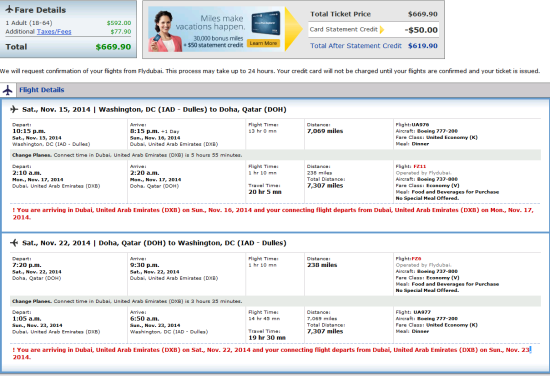Click the Learn More button in the ad

[263, 43]
